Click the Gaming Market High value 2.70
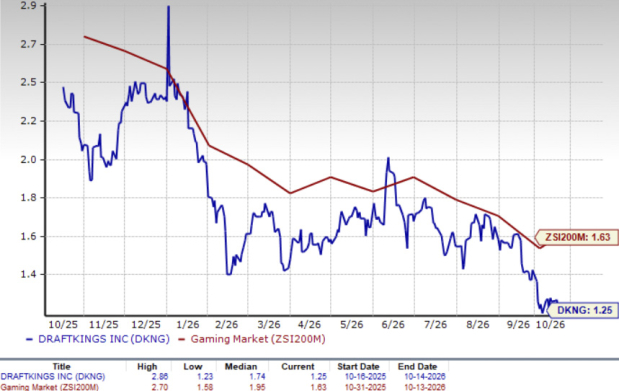619x391 pixels. 160,387
